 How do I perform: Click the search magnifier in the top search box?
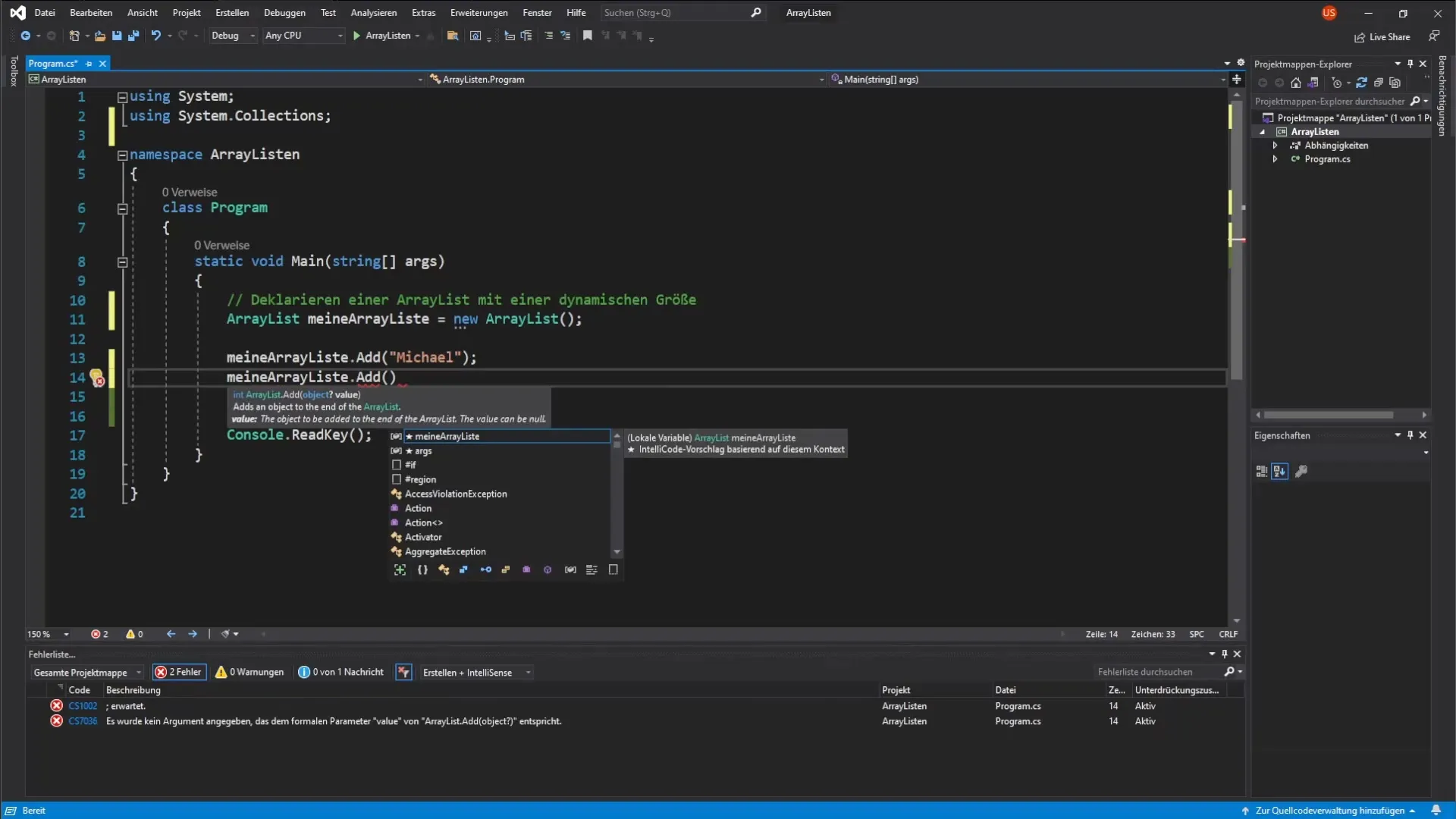point(755,12)
